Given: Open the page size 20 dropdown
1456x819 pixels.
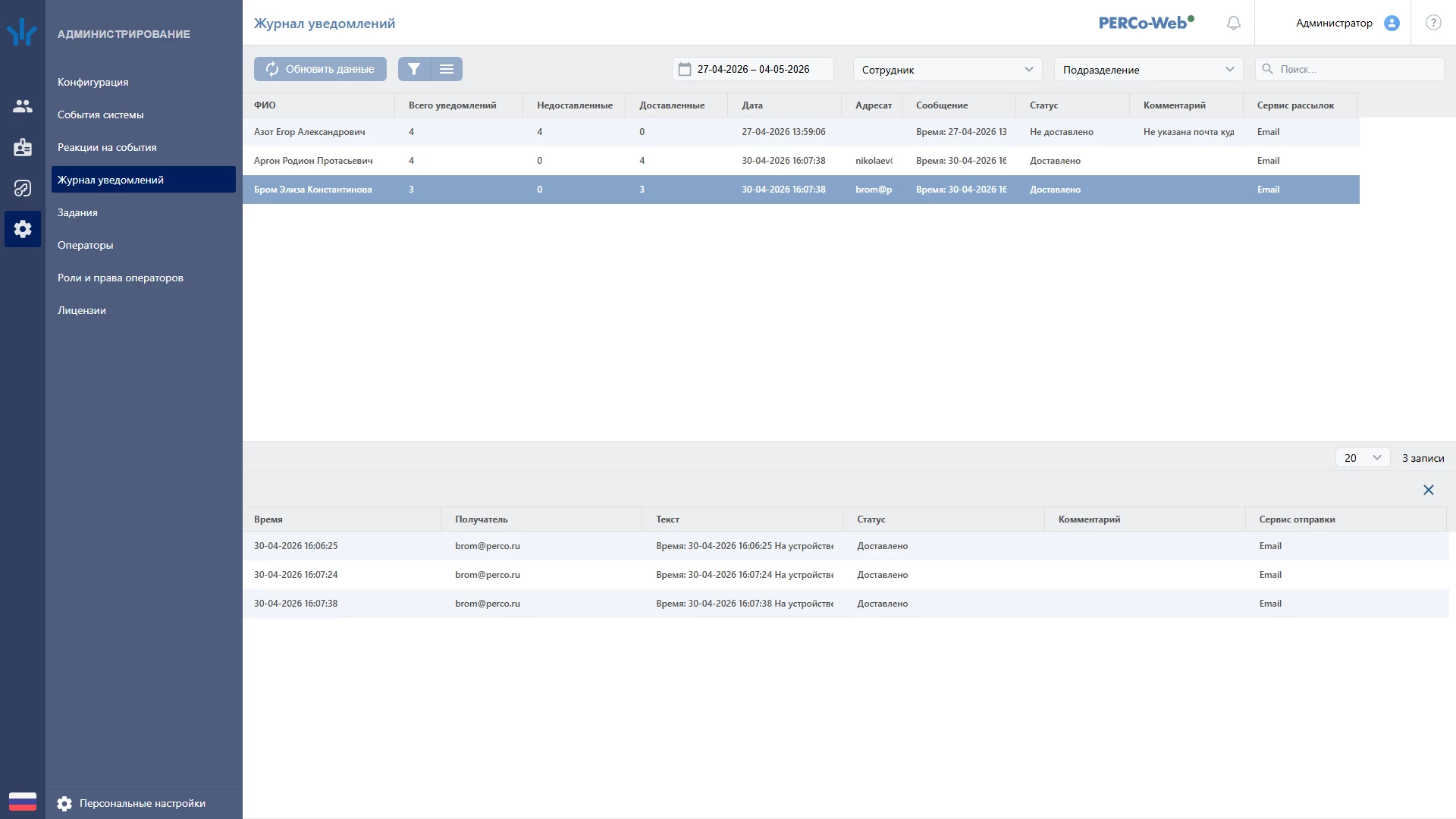Looking at the screenshot, I should click(1363, 458).
